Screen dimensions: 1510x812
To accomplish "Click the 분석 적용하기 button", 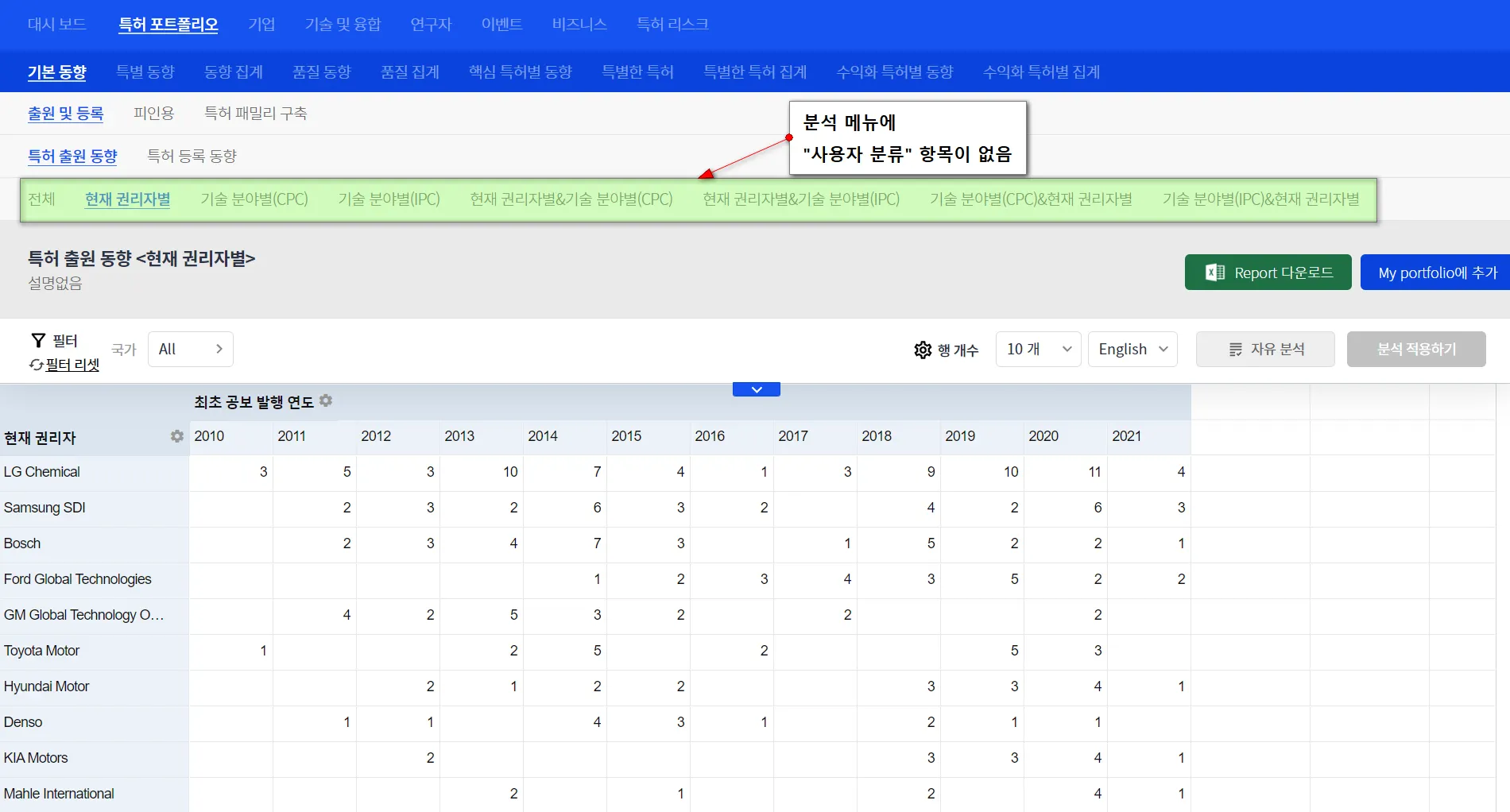I will click(1416, 349).
